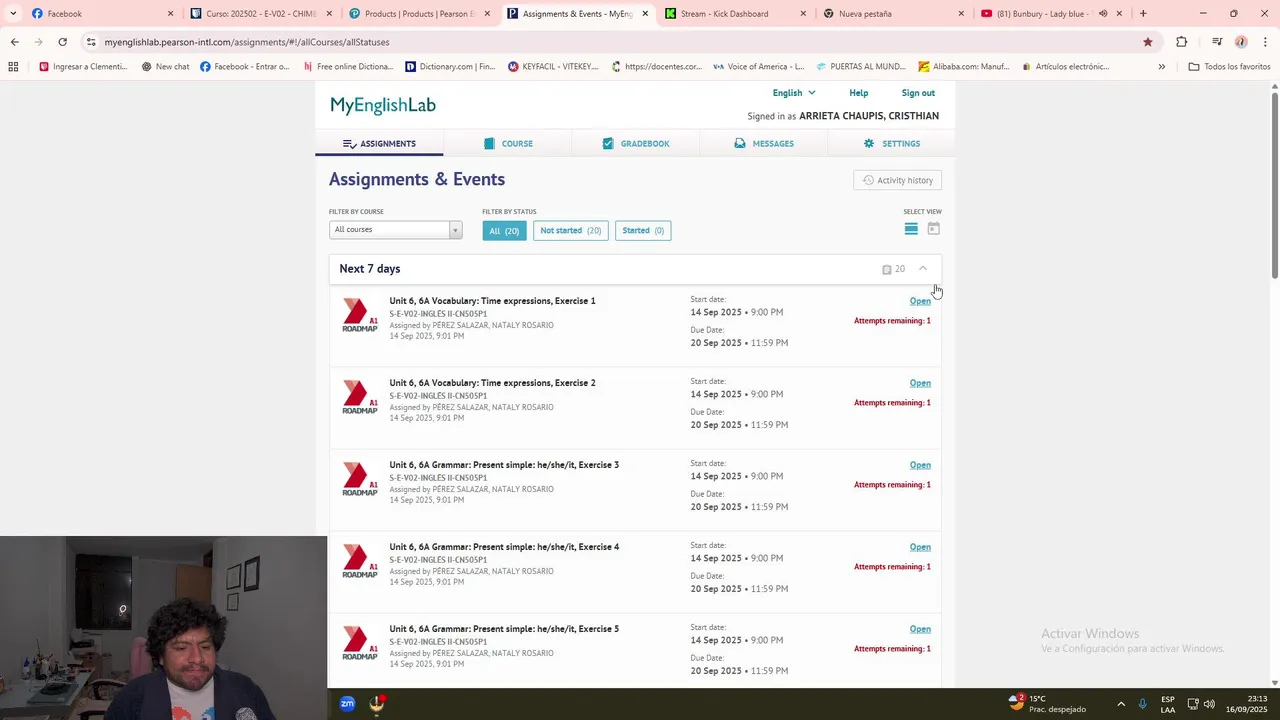Click the Gradebook checkmark icon
Screen dimensions: 1280x720
[x=608, y=143]
